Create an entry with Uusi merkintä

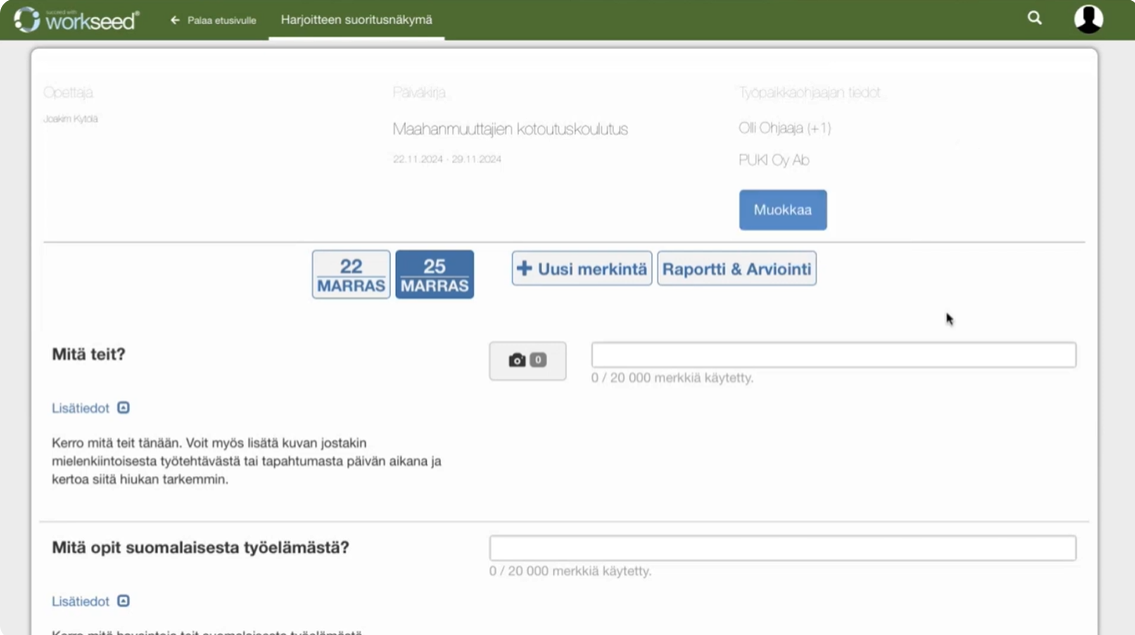[581, 267]
